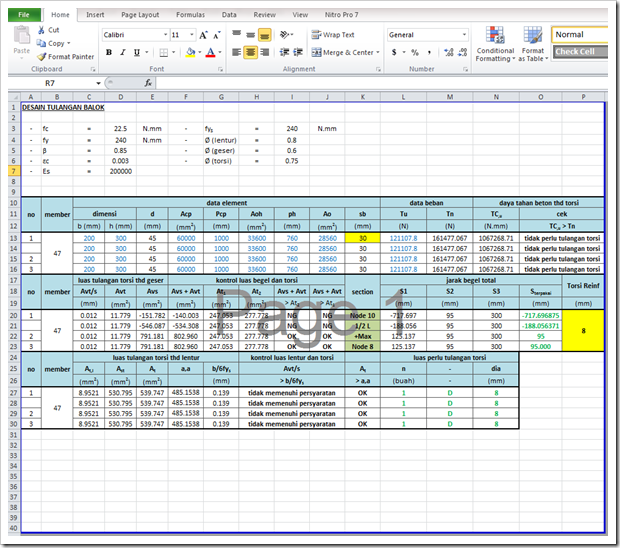Open the Underline style dropdown arrow
620x548 pixels.
point(147,52)
